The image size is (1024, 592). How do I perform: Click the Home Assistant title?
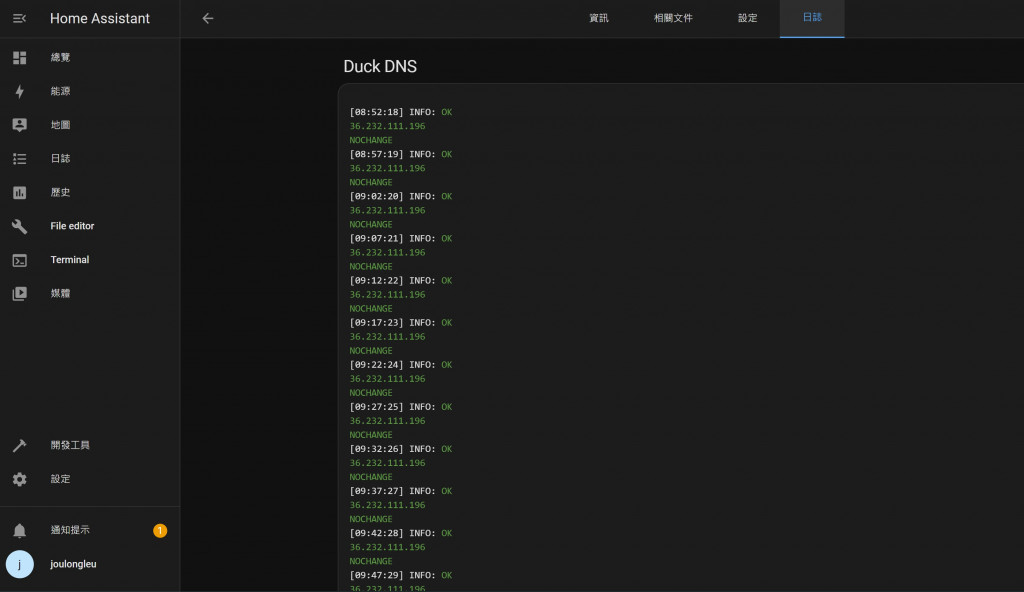(100, 18)
